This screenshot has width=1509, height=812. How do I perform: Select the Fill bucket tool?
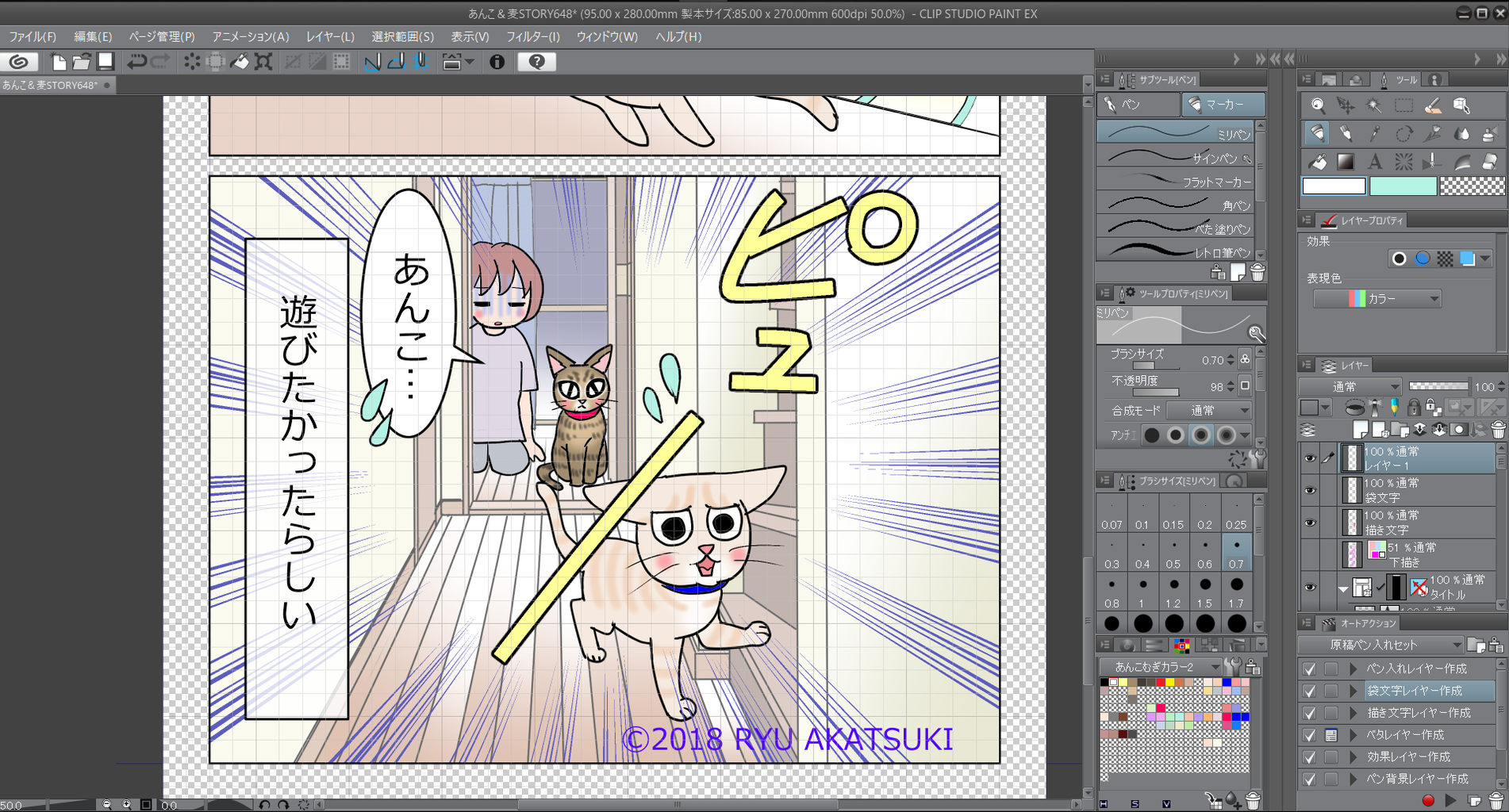[1318, 162]
